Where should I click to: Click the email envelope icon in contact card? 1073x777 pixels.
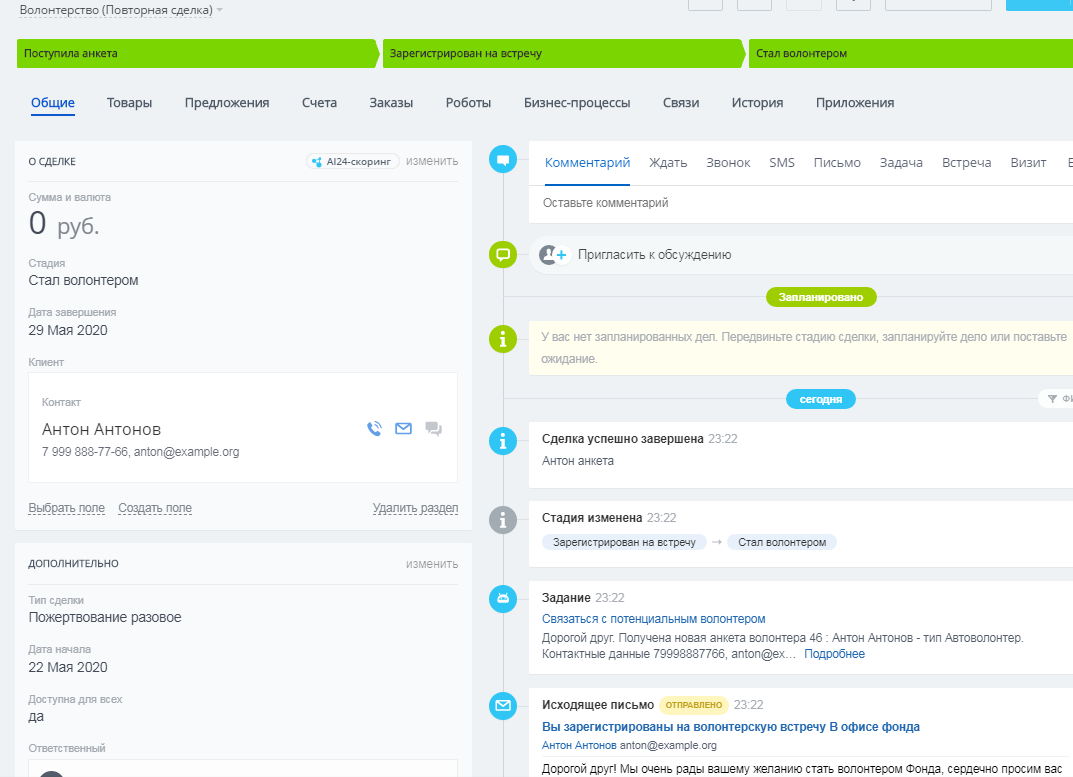tap(403, 429)
